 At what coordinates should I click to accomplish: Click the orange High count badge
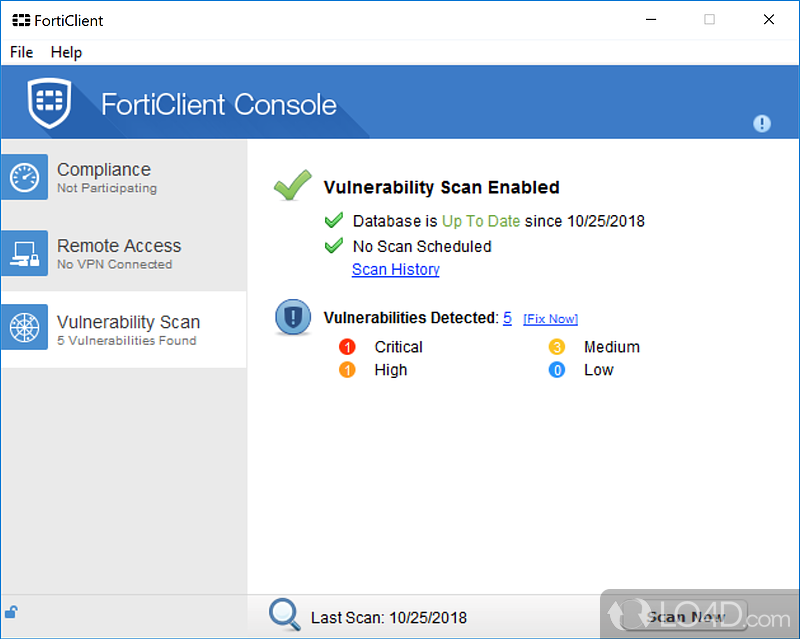(348, 370)
